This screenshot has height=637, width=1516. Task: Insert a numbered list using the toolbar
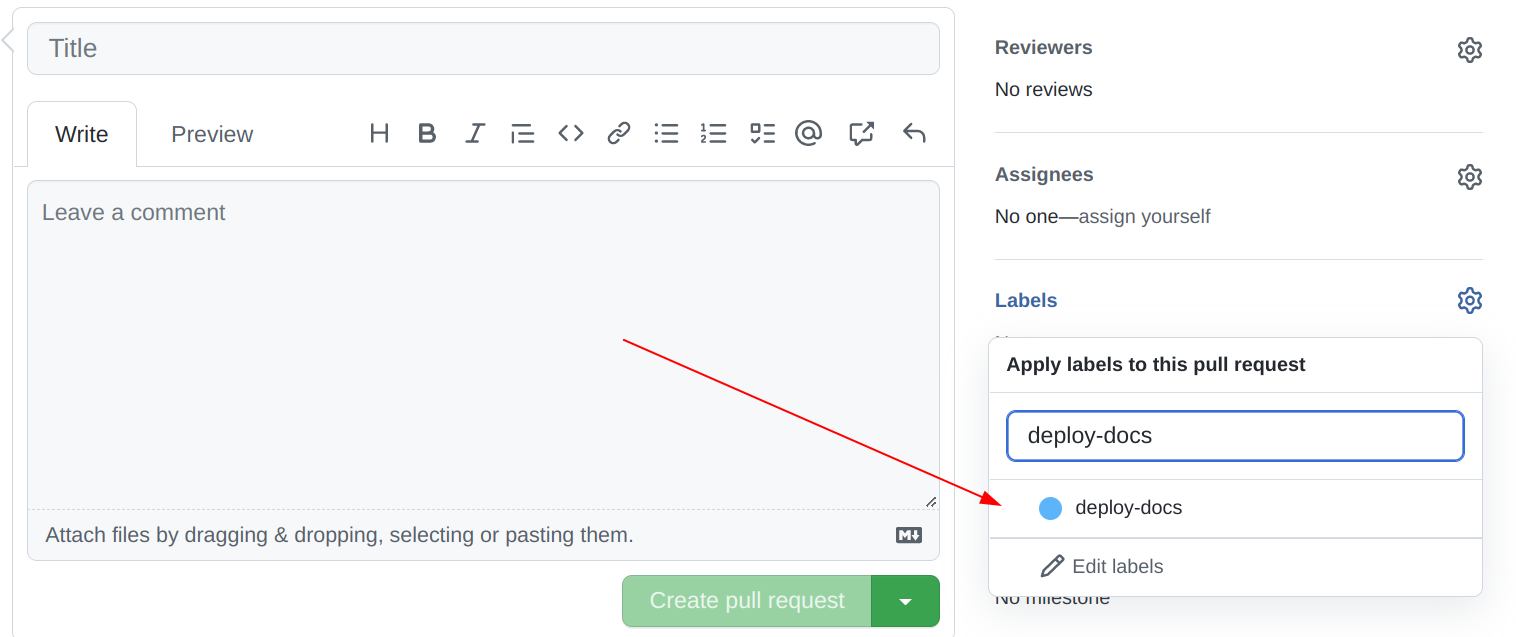[714, 133]
